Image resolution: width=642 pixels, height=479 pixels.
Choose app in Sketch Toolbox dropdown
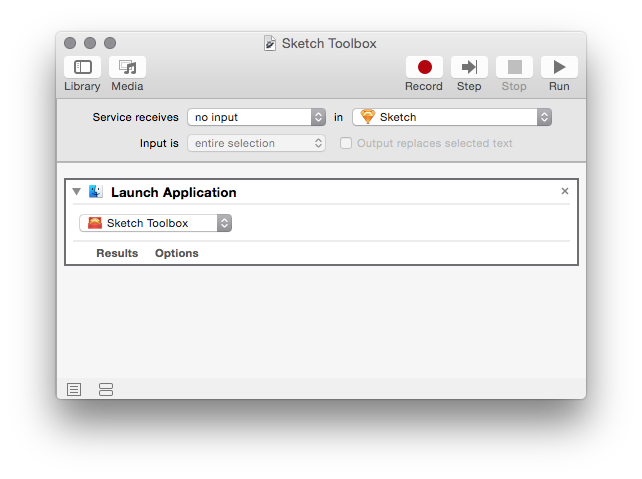(x=156, y=223)
